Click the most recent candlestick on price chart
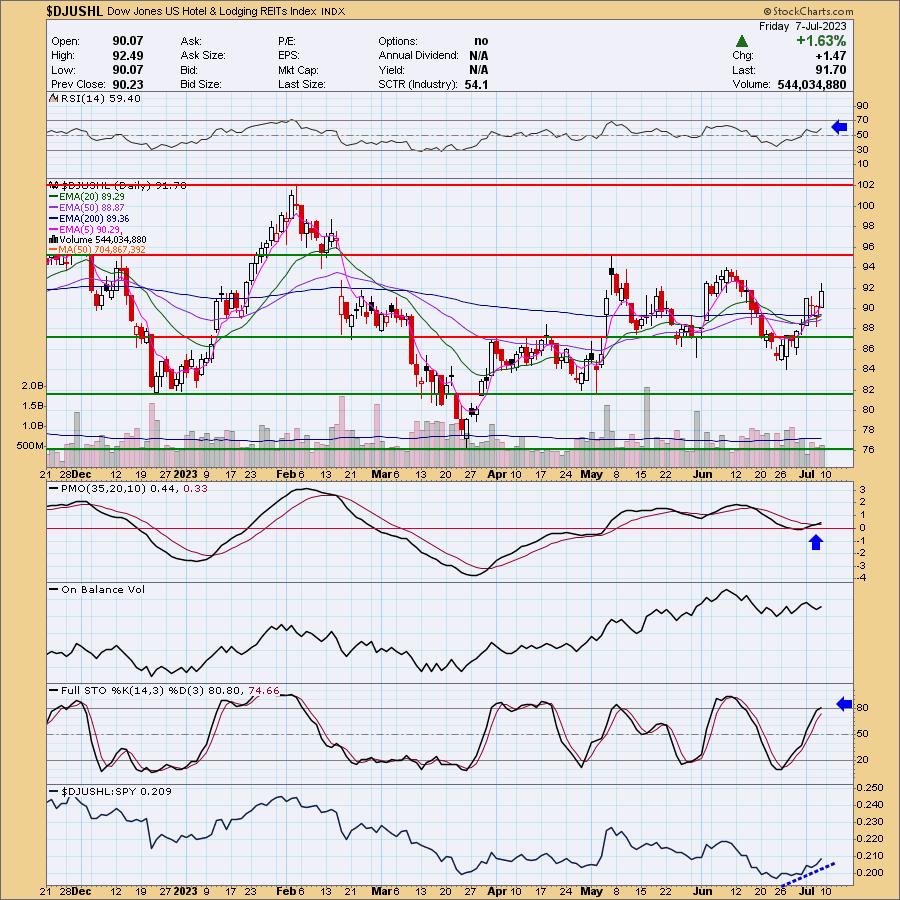The height and width of the screenshot is (900, 900). coord(822,298)
